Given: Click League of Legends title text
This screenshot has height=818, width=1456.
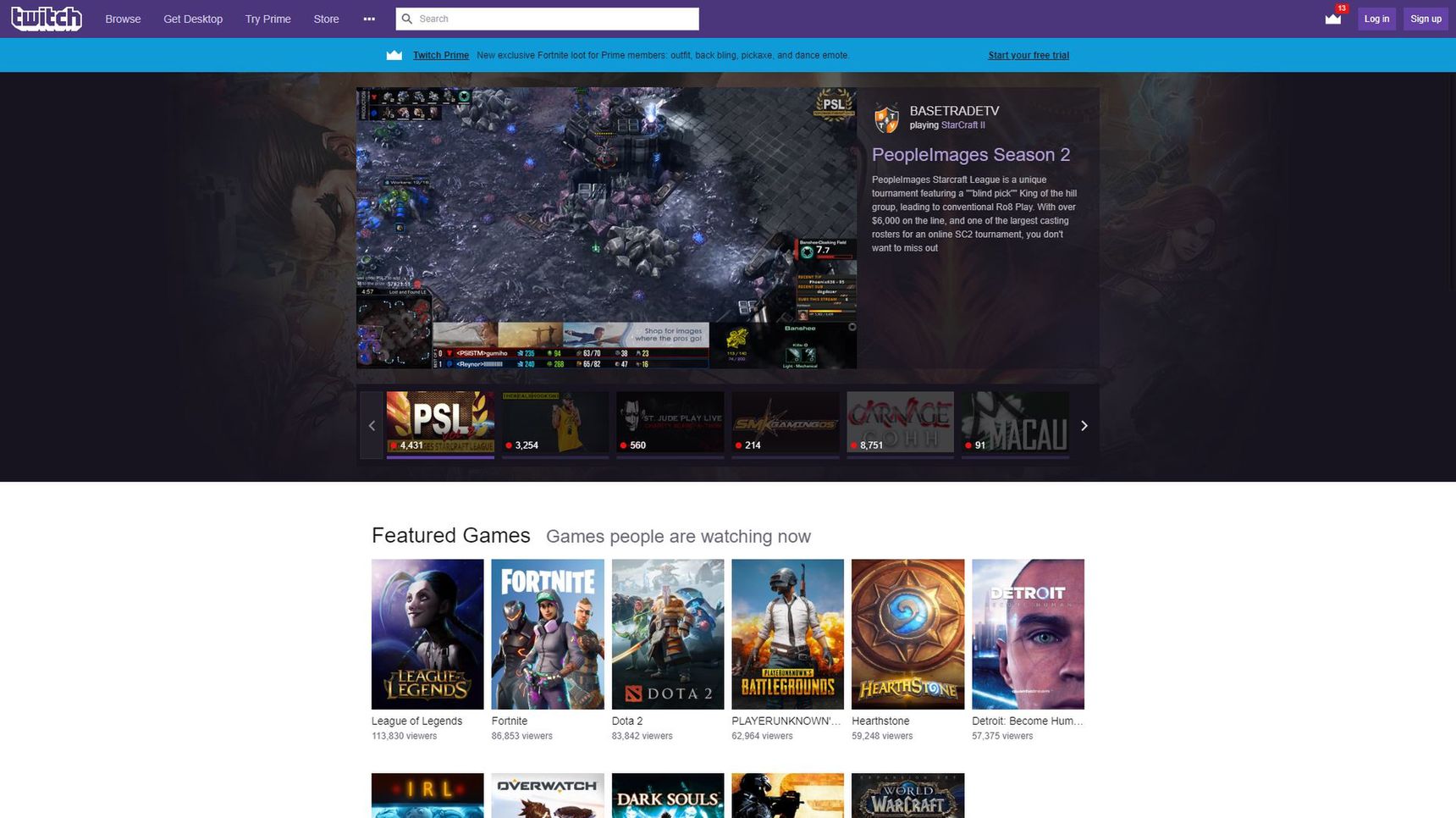Looking at the screenshot, I should pos(416,721).
